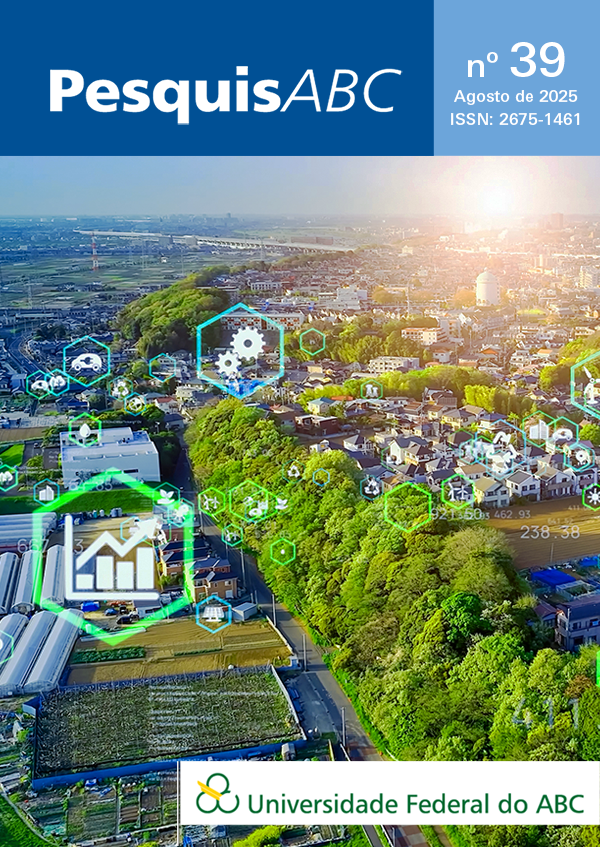The image size is (600, 847).
Task: Click the empty green hexagon above 921.50
Action: pyautogui.click(x=408, y=506)
